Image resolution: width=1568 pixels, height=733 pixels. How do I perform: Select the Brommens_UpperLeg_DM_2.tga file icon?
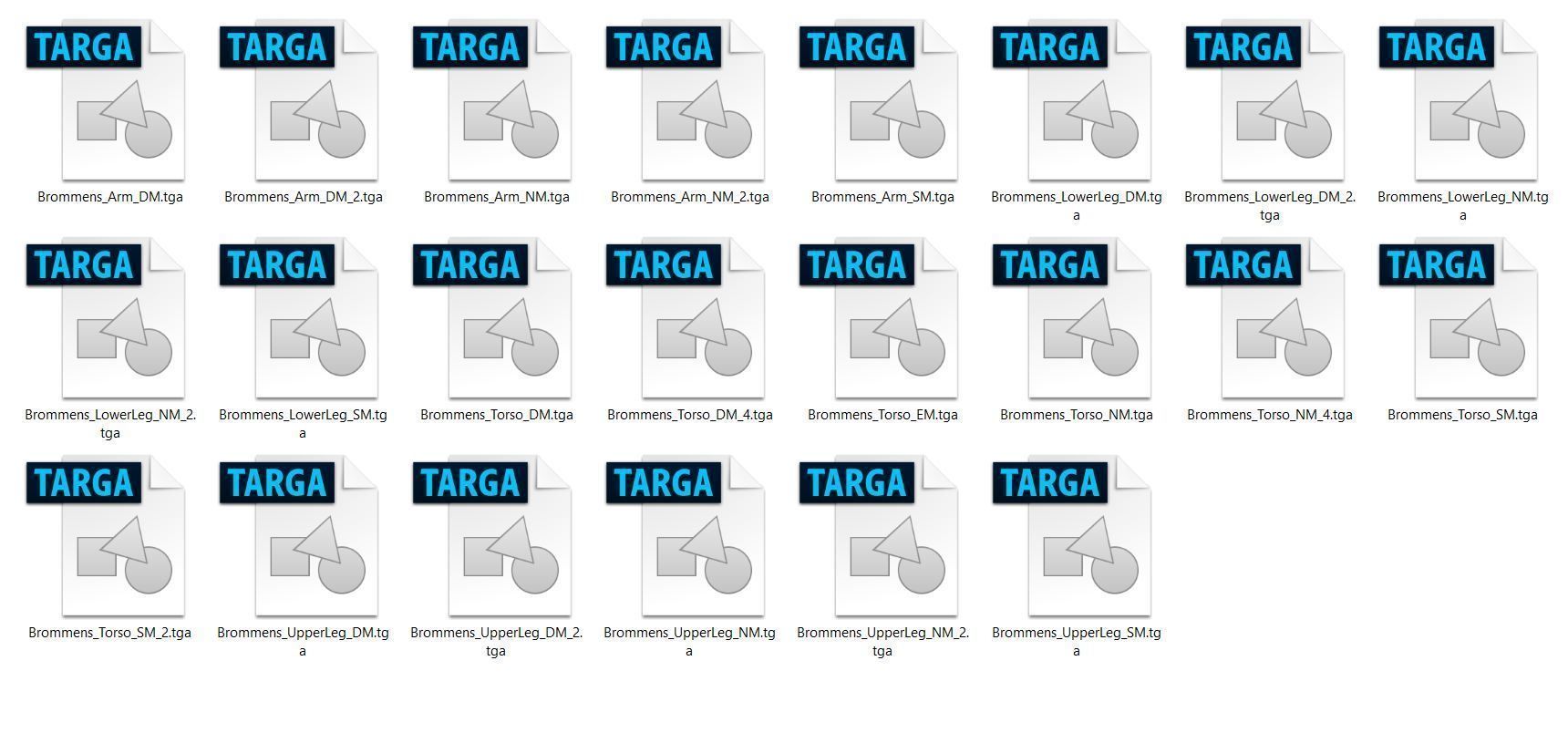(x=492, y=536)
